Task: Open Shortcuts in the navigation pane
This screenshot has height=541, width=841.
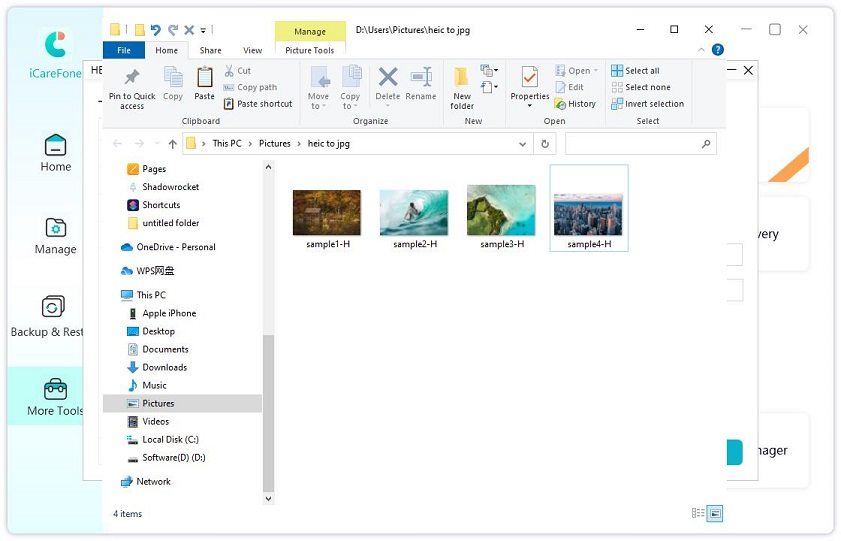Action: point(153,205)
